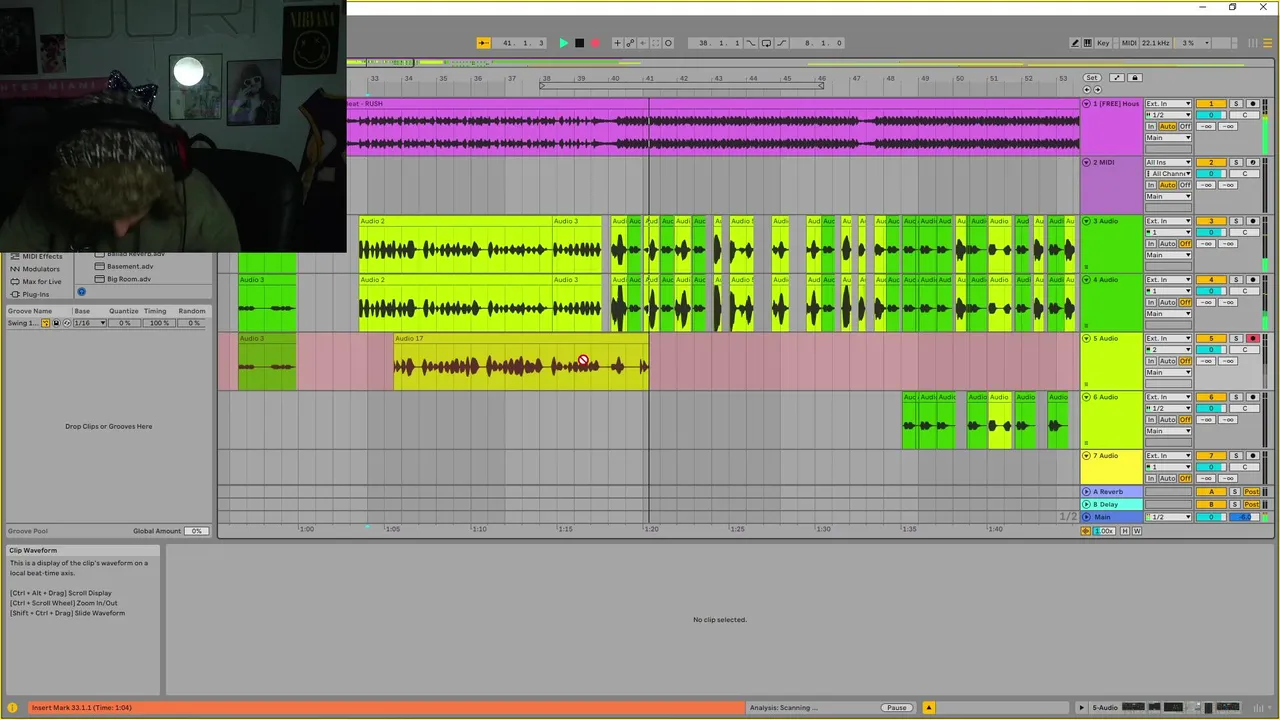Expand the A Reverb return track
This screenshot has height=720, width=1280.
[x=1087, y=492]
